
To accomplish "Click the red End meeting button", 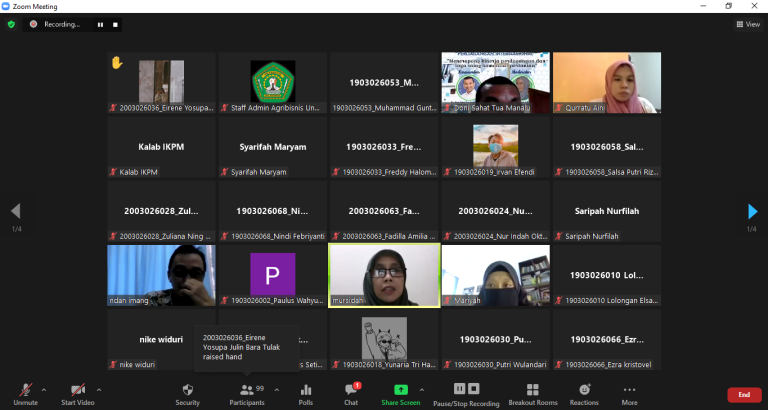I will pyautogui.click(x=744, y=395).
